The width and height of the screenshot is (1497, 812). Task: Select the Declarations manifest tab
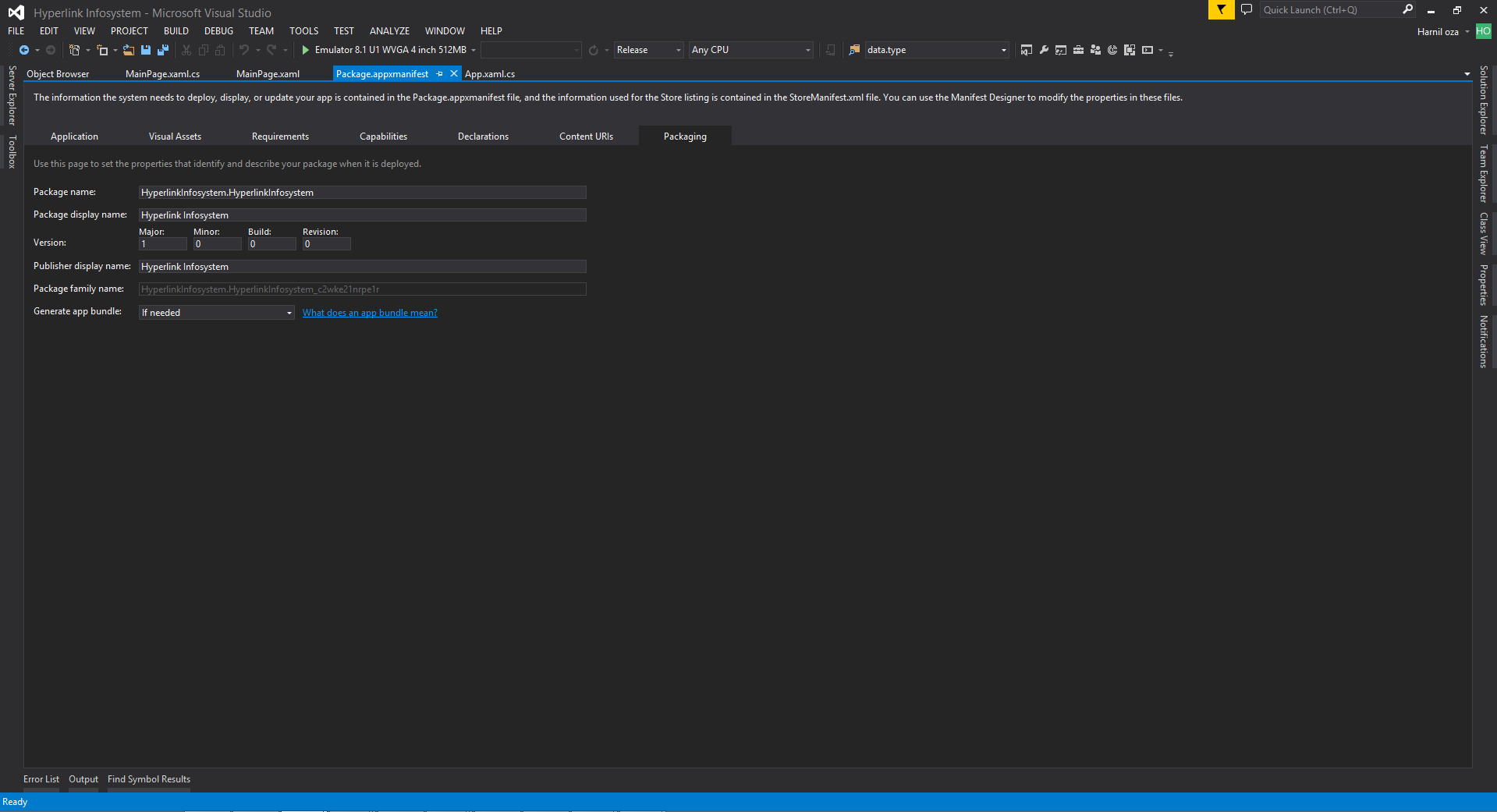484,137
